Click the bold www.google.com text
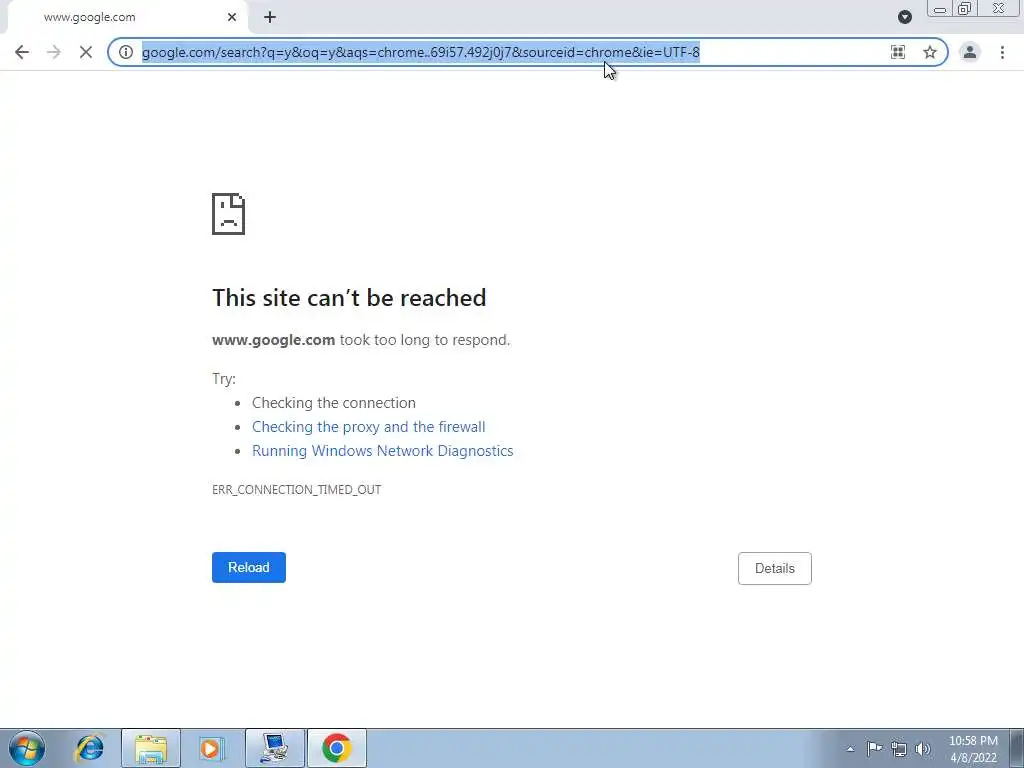 pos(274,340)
